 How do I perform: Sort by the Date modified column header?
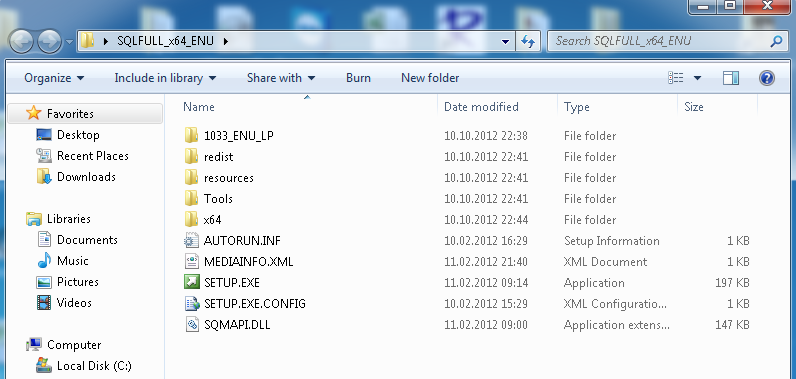click(x=481, y=107)
